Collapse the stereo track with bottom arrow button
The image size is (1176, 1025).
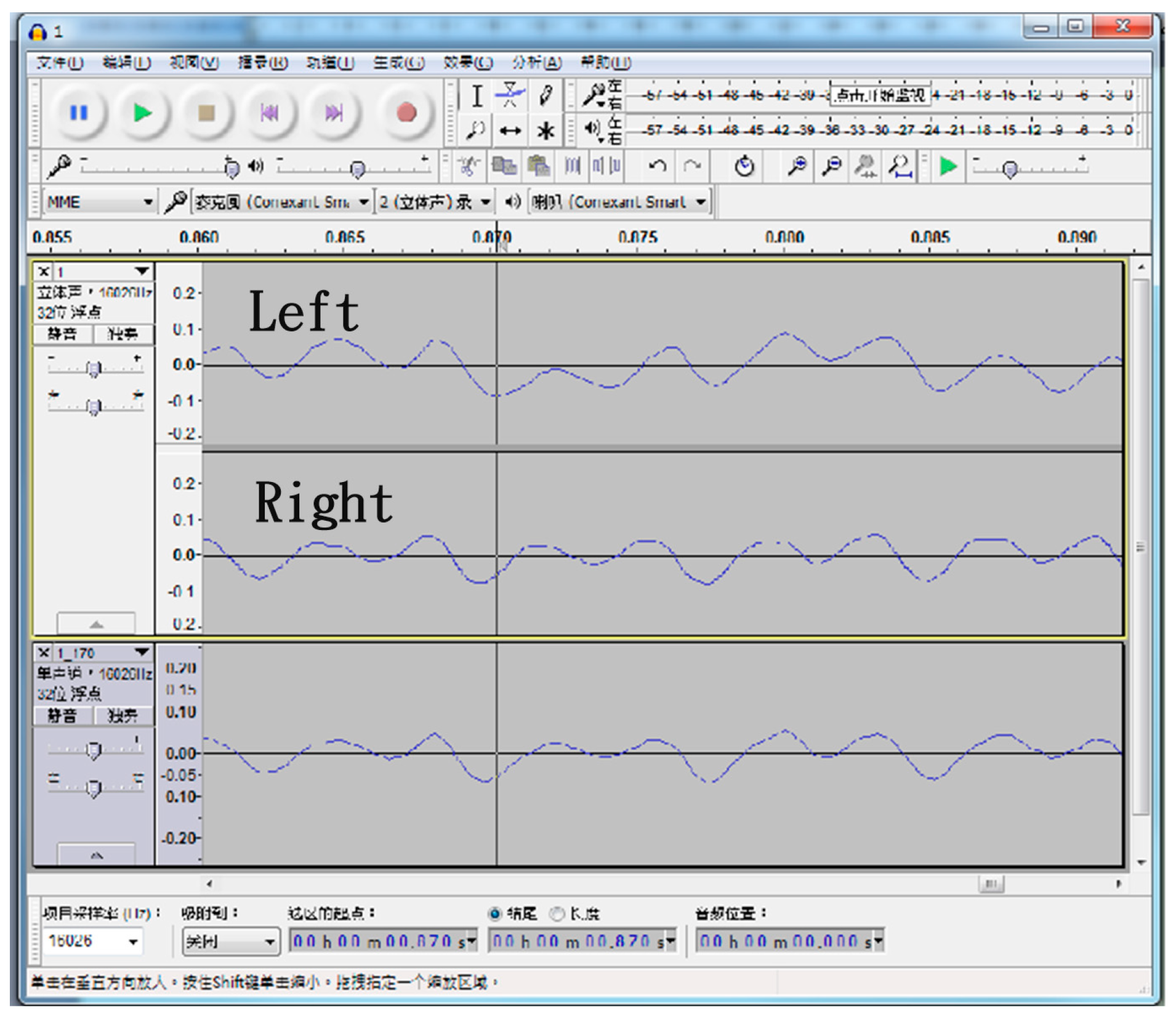point(96,624)
